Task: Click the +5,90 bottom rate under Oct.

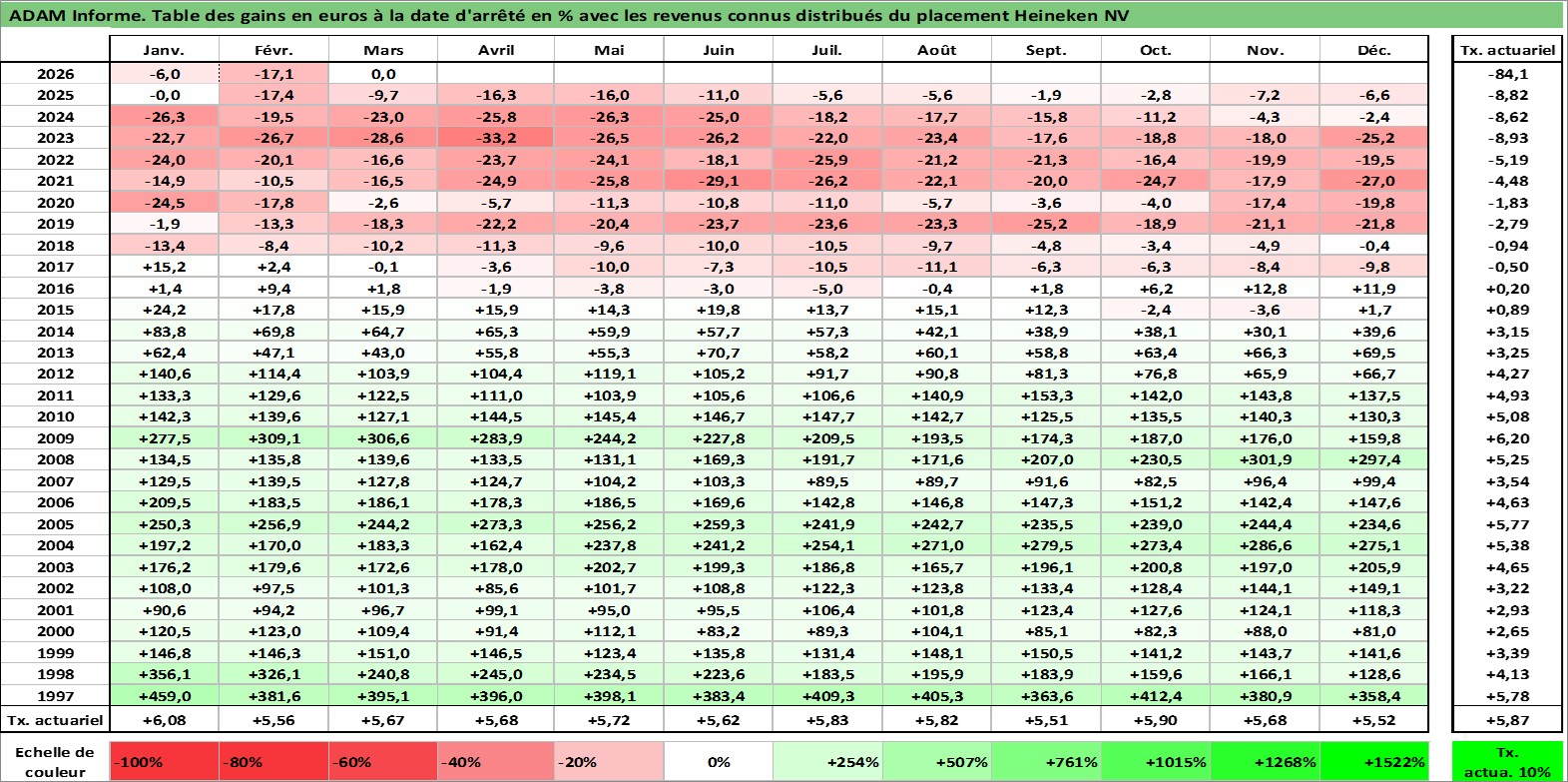Action: coord(1156,720)
